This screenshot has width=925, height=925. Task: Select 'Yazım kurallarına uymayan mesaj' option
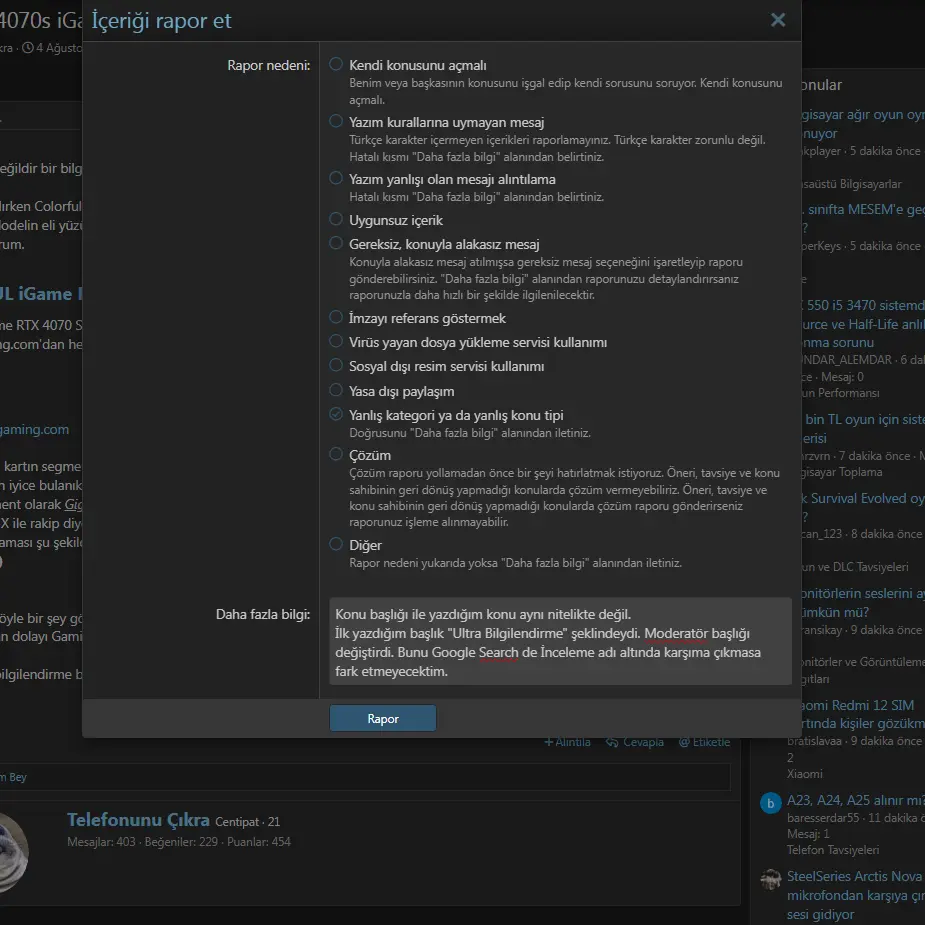tap(336, 122)
